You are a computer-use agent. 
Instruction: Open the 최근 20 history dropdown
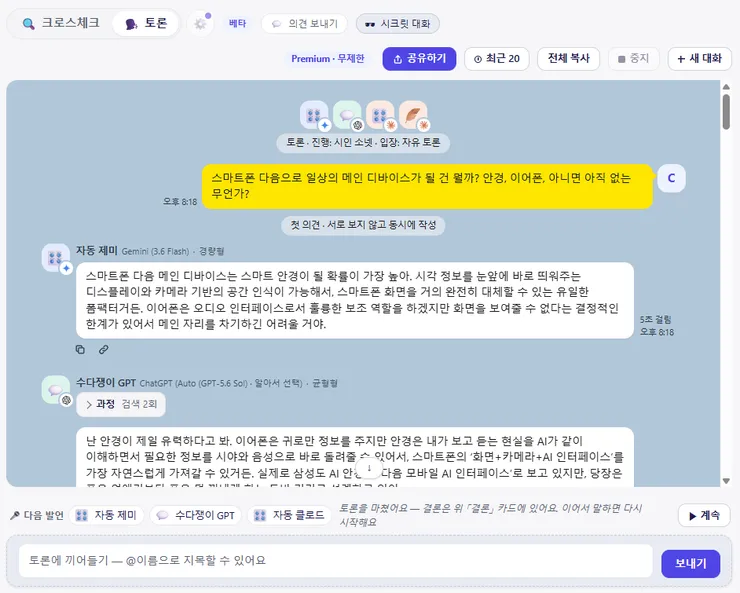(x=496, y=58)
